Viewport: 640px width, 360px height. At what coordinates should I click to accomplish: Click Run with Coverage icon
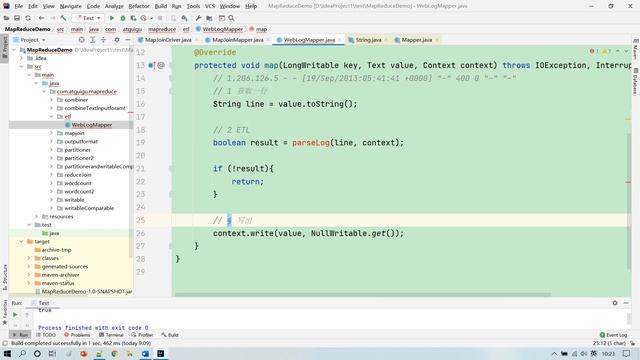pyautogui.click(x=133, y=18)
